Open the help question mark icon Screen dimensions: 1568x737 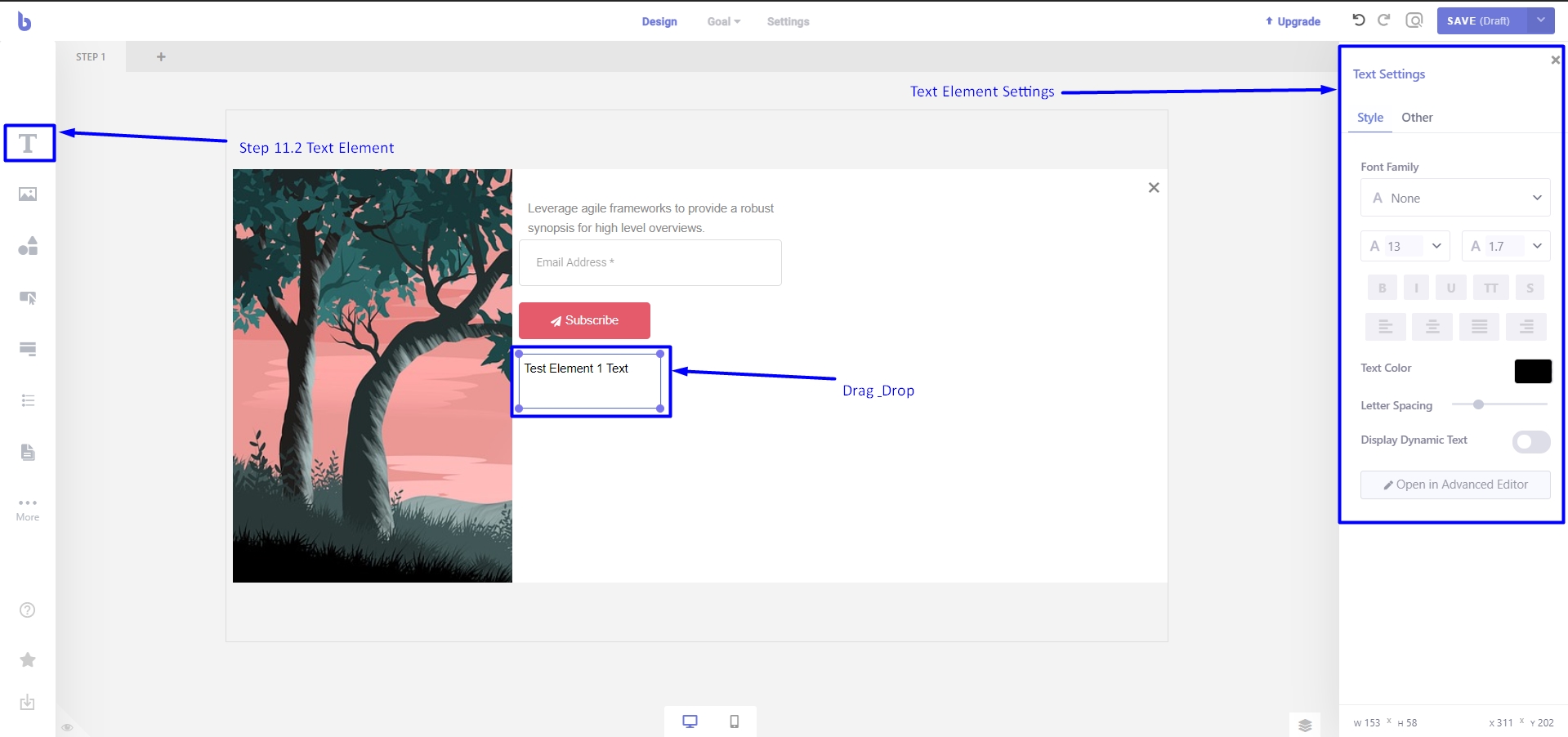pos(28,610)
